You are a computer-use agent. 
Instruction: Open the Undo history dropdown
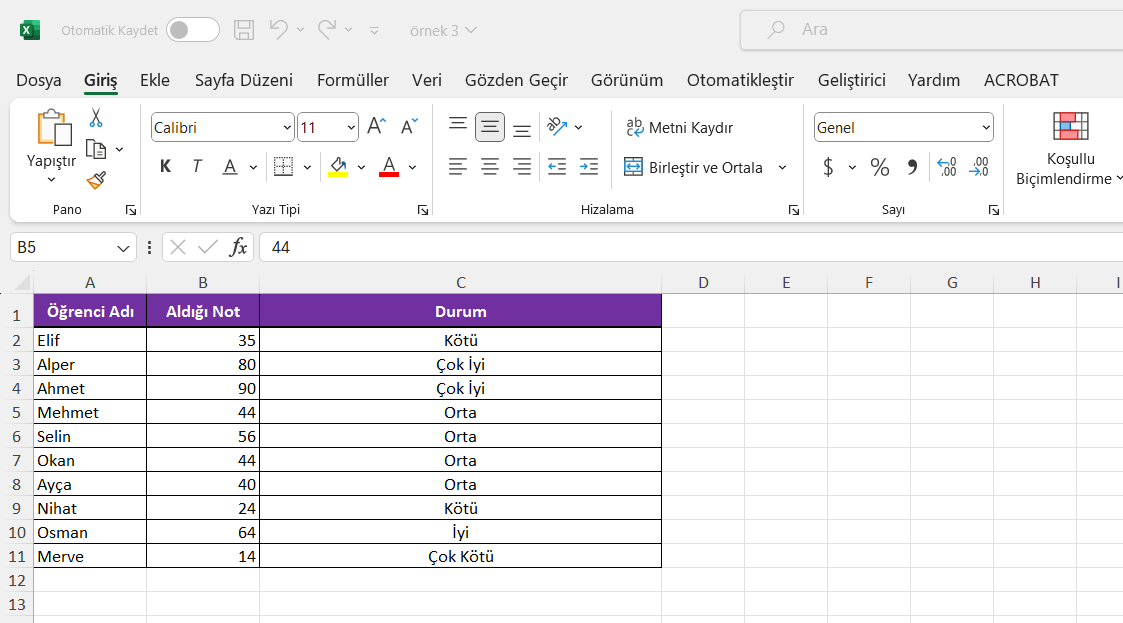[300, 30]
